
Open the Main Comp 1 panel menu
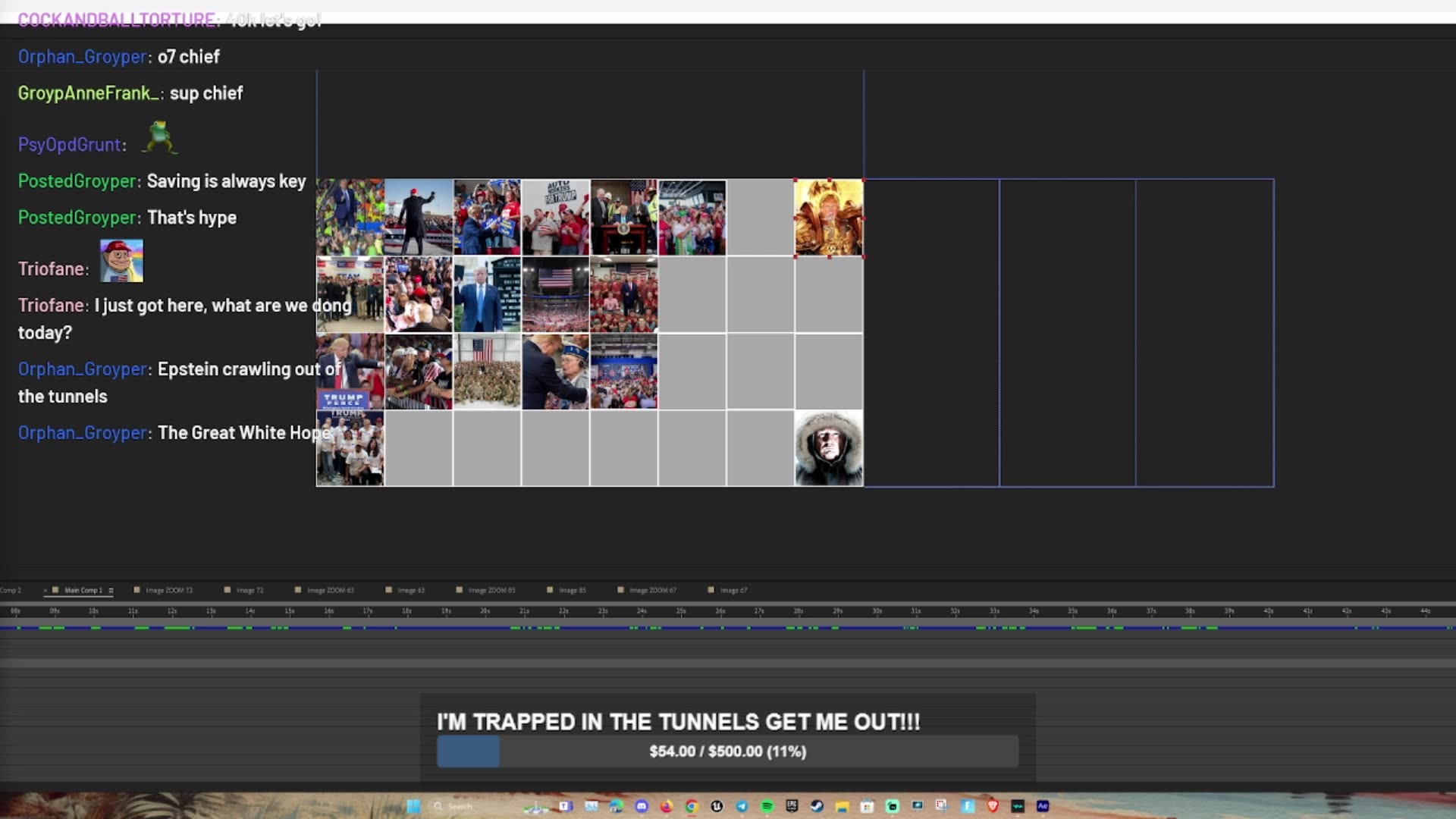pyautogui.click(x=111, y=590)
